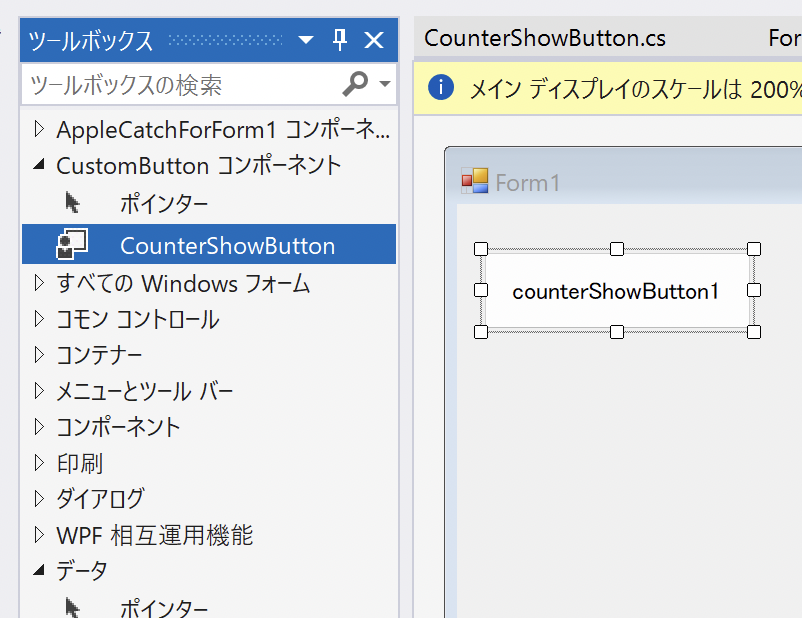Select CounterShowButton in the toolbox
Screen dimensions: 802x618
pos(209,245)
